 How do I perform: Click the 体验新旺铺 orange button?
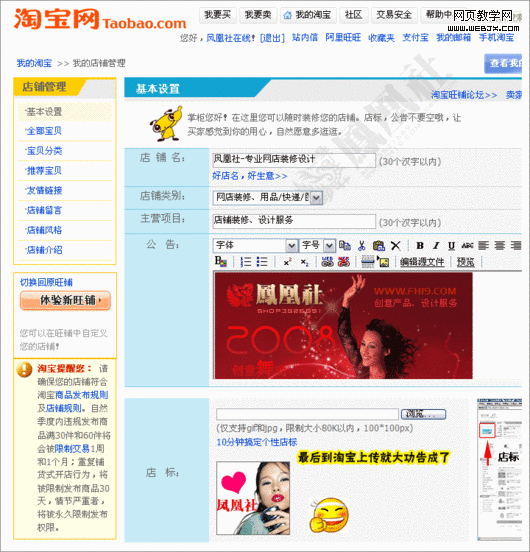65,300
